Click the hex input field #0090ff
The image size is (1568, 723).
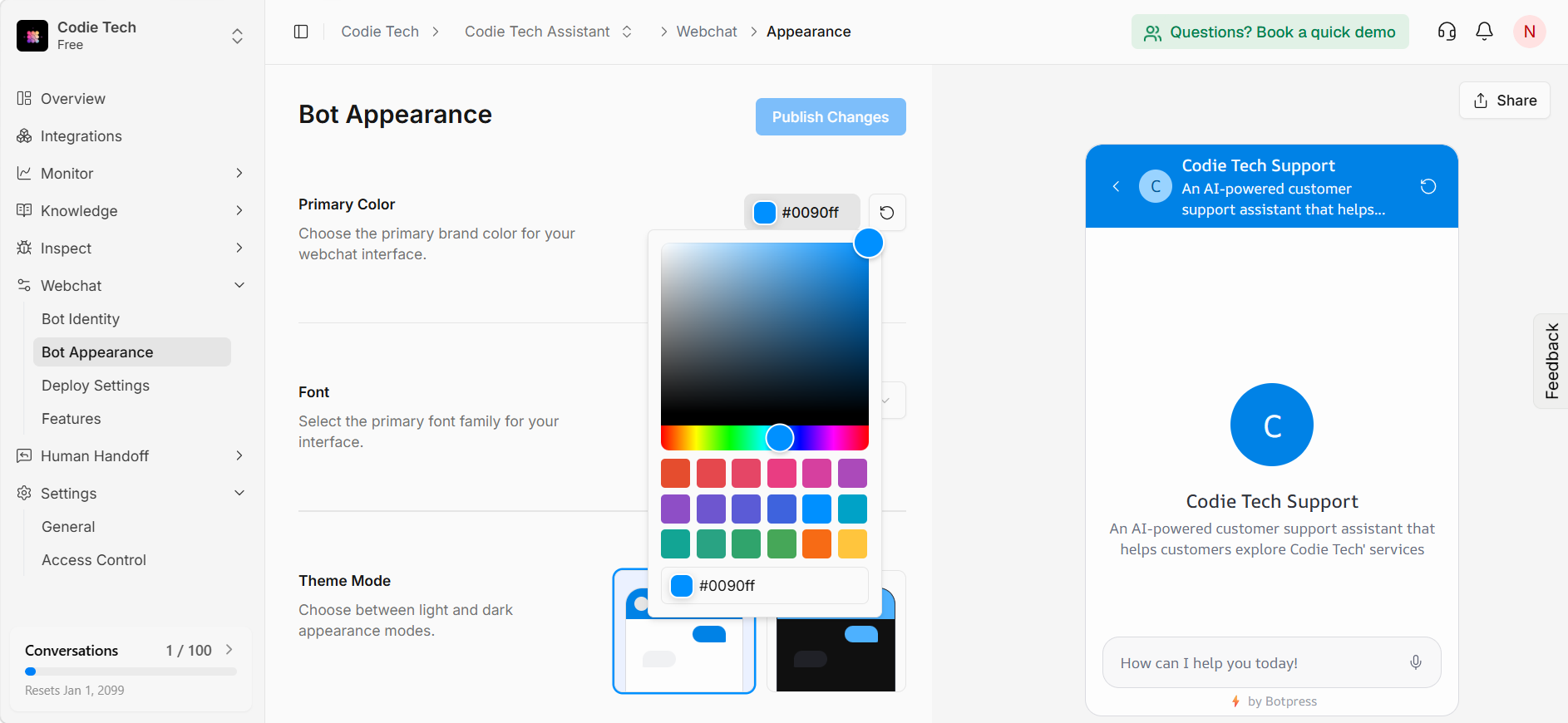(x=765, y=586)
